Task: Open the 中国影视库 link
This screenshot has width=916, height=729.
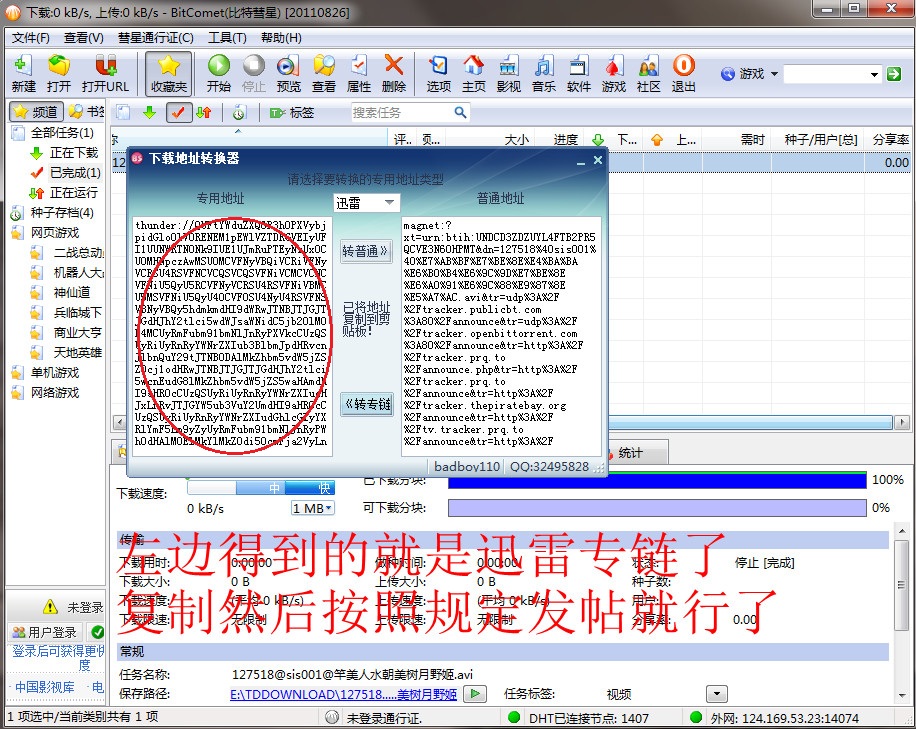Action: [x=44, y=688]
